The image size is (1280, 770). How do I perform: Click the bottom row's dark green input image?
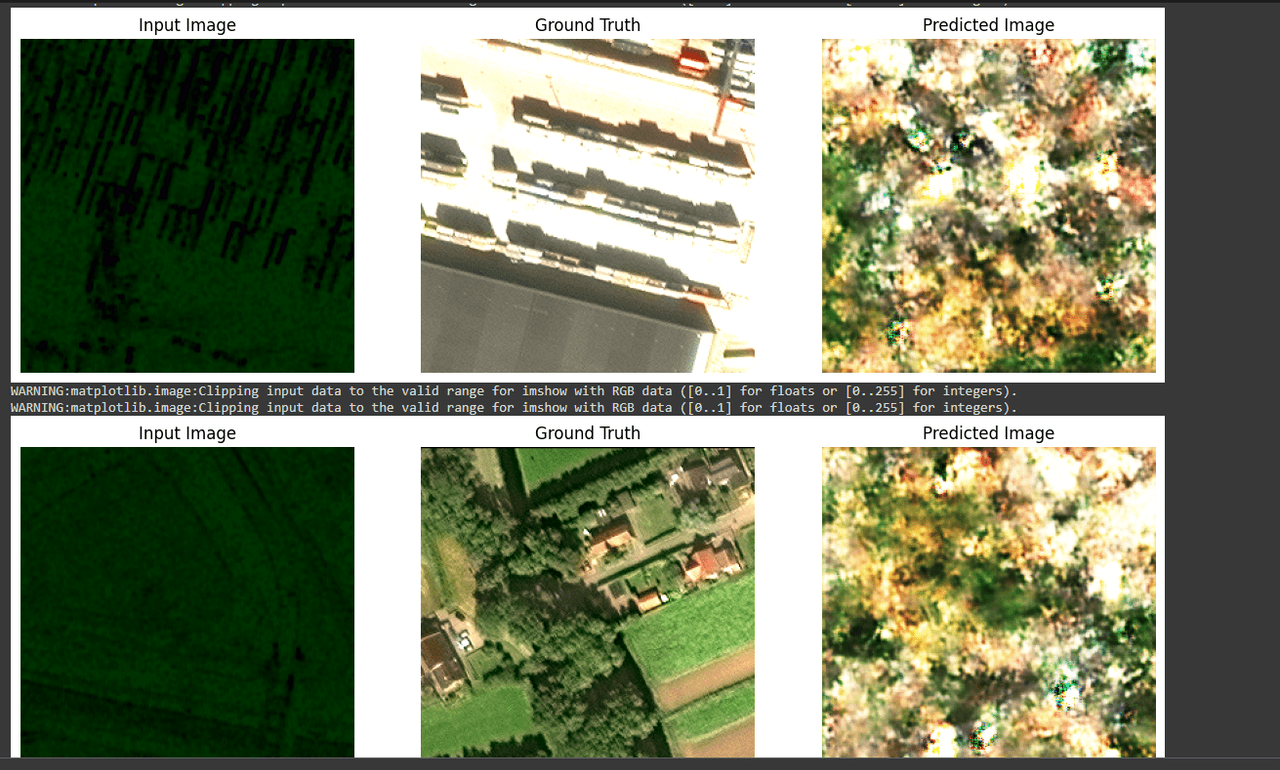tap(187, 601)
